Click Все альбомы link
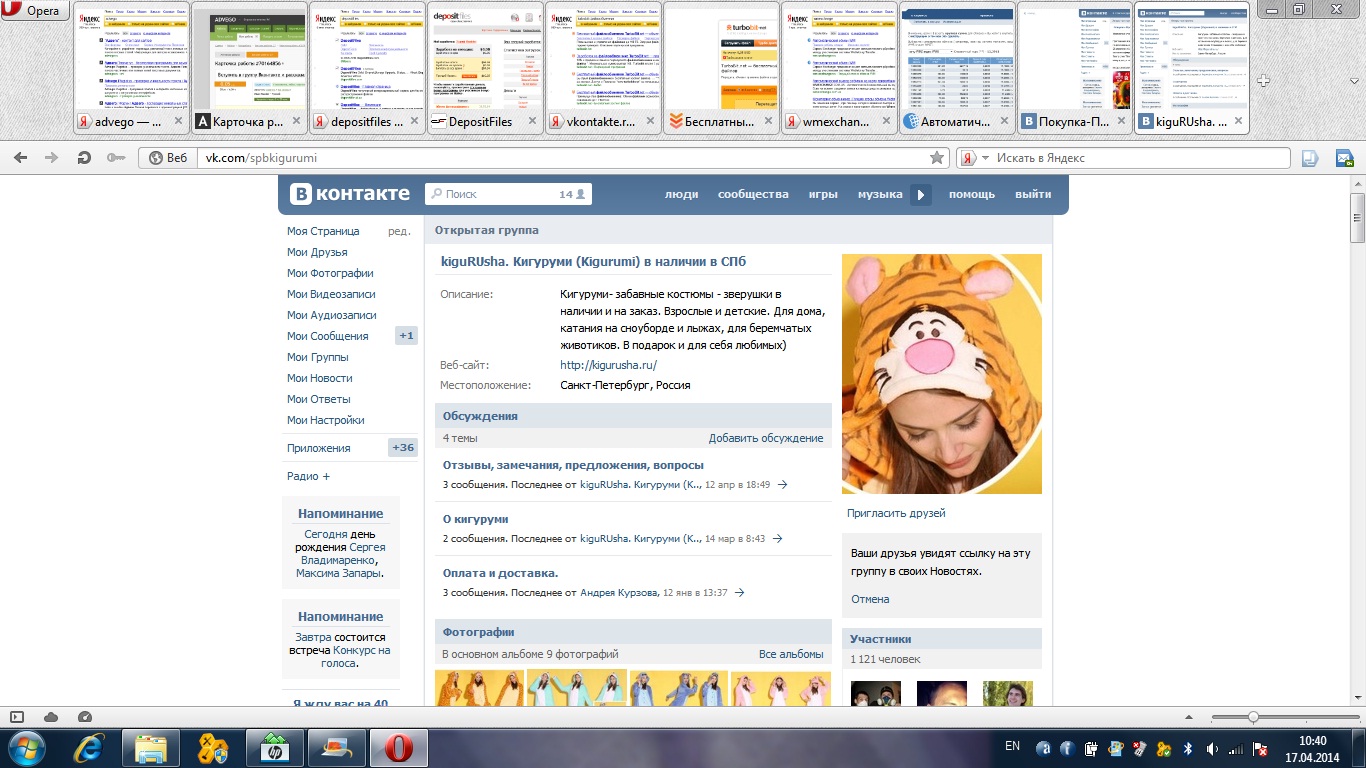1366x768 pixels. pos(791,654)
